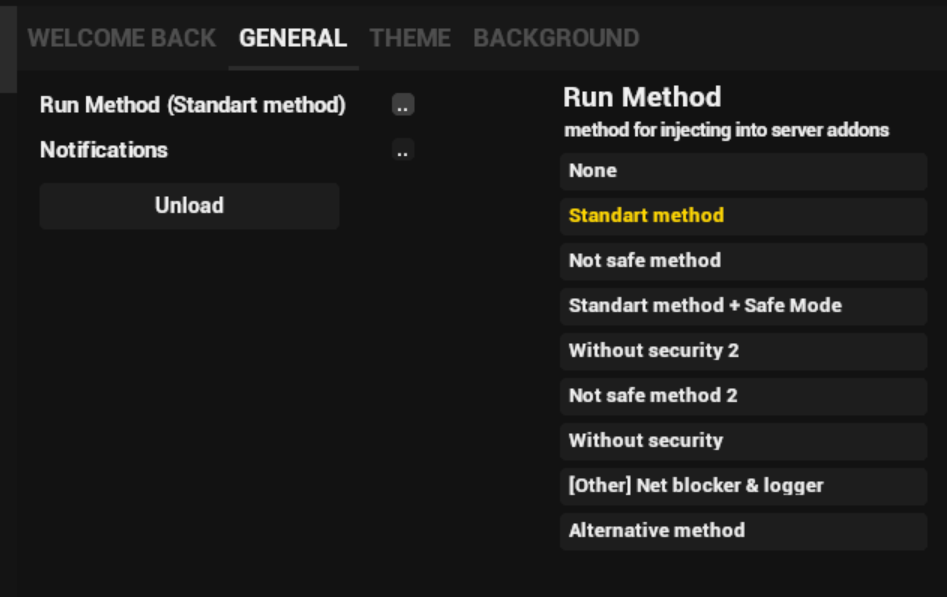
Task: Switch to the WELCOME BACK tab
Action: coord(121,38)
